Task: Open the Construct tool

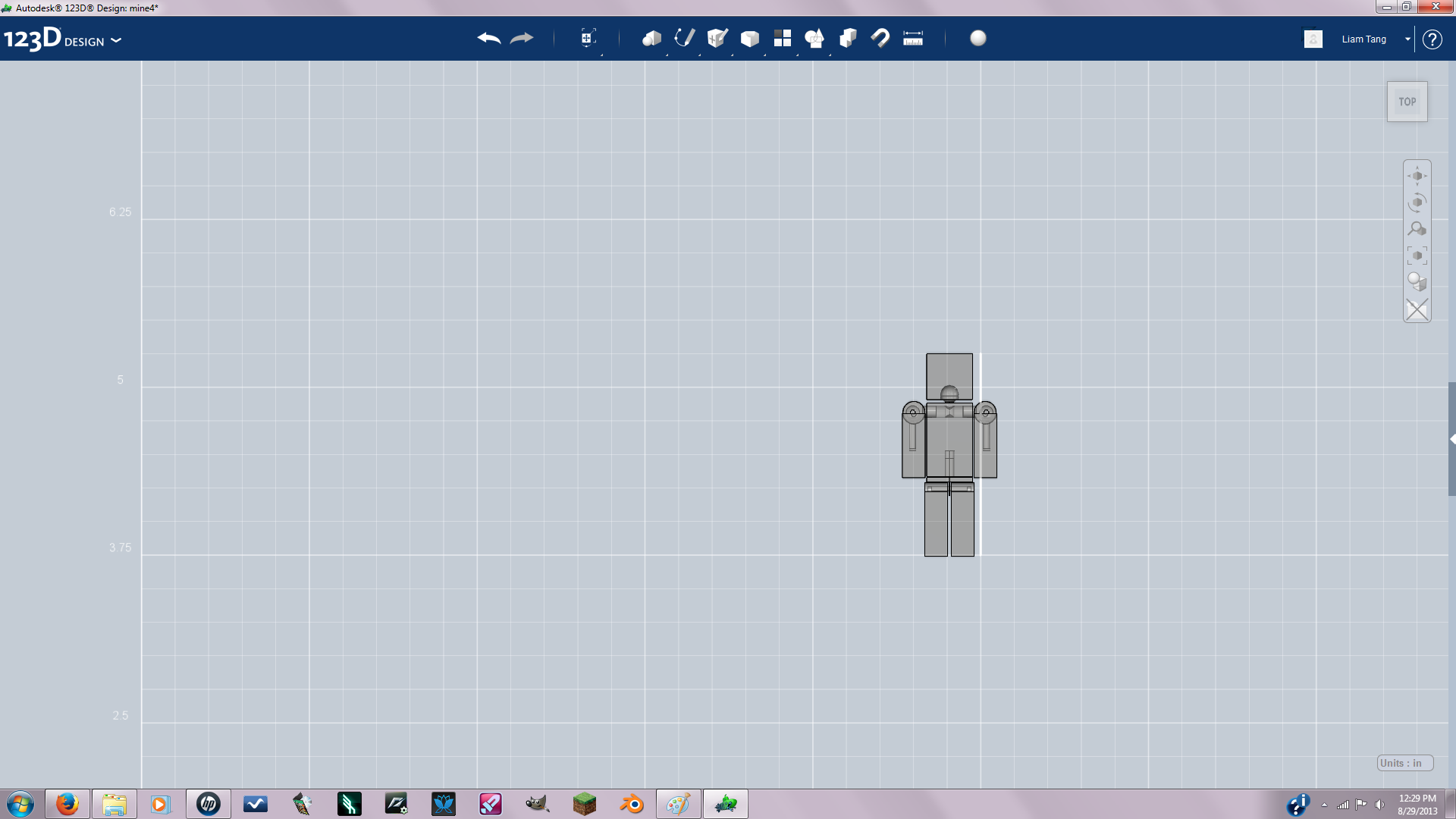Action: (x=717, y=38)
